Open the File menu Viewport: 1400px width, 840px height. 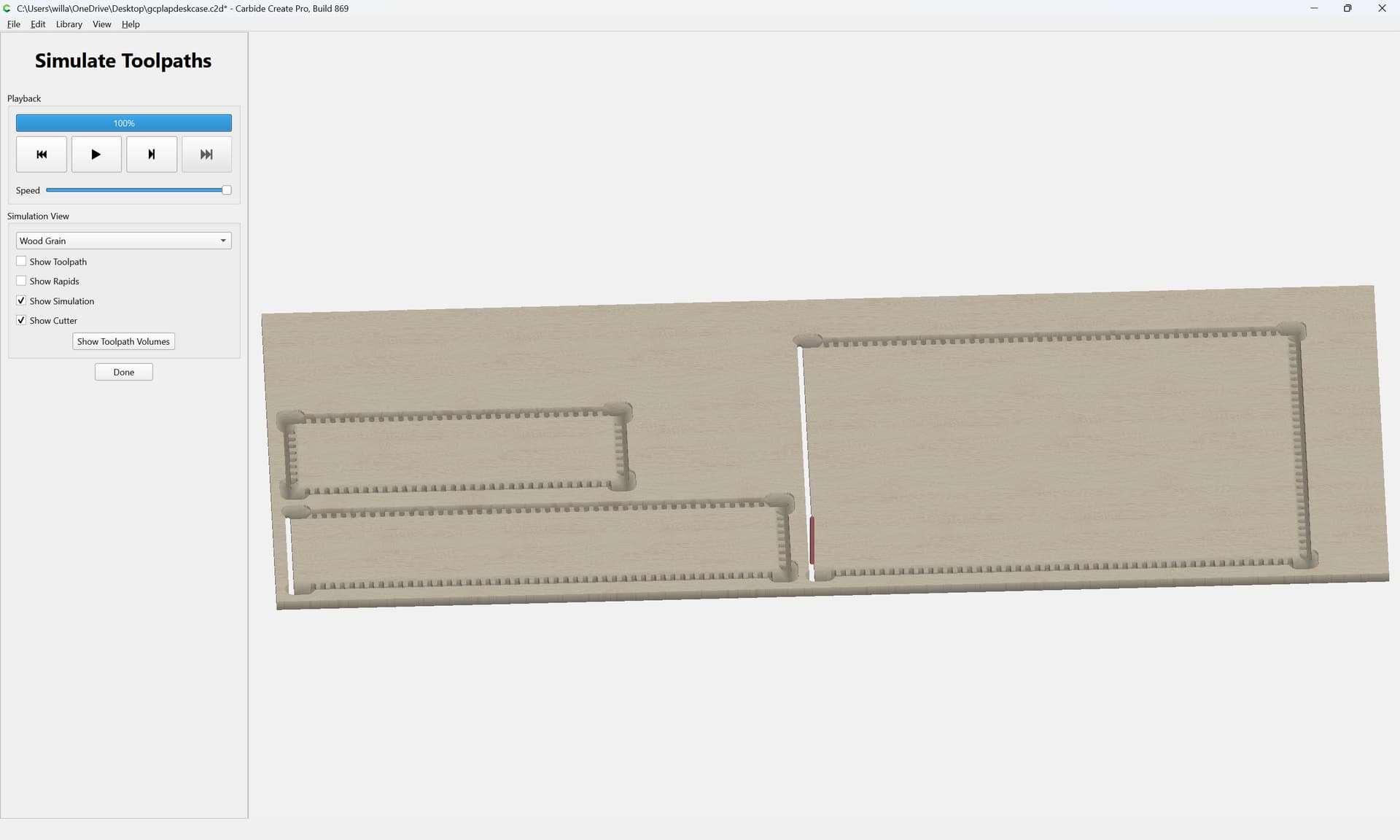tap(14, 24)
